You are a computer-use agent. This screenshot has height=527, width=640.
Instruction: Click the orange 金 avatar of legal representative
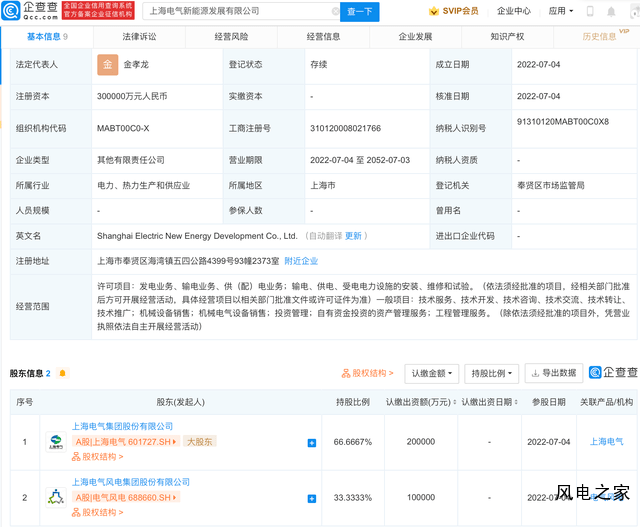108,64
